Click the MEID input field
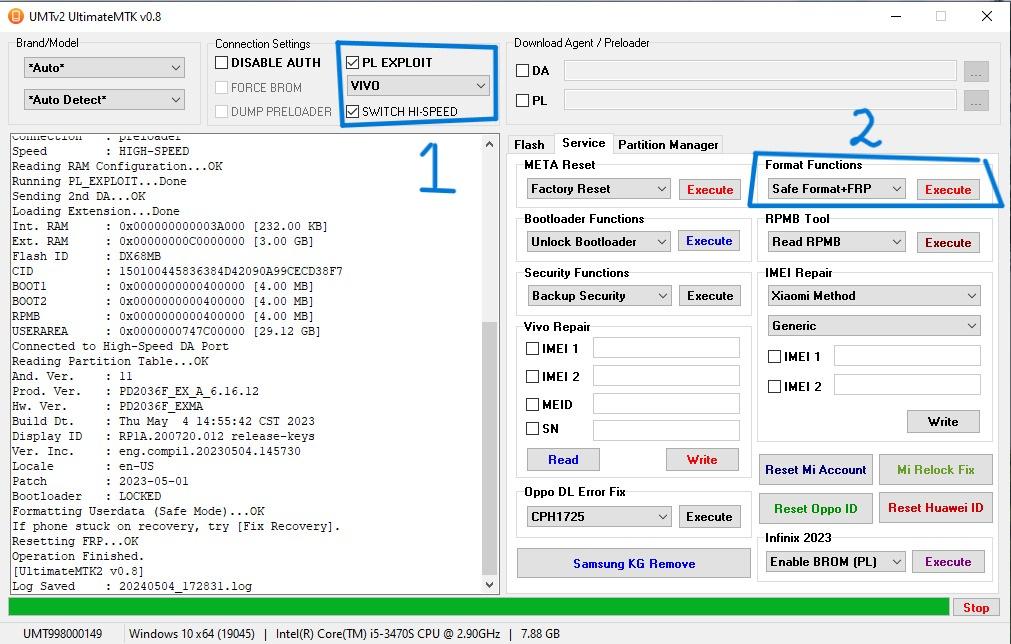1011x644 pixels. (x=666, y=404)
